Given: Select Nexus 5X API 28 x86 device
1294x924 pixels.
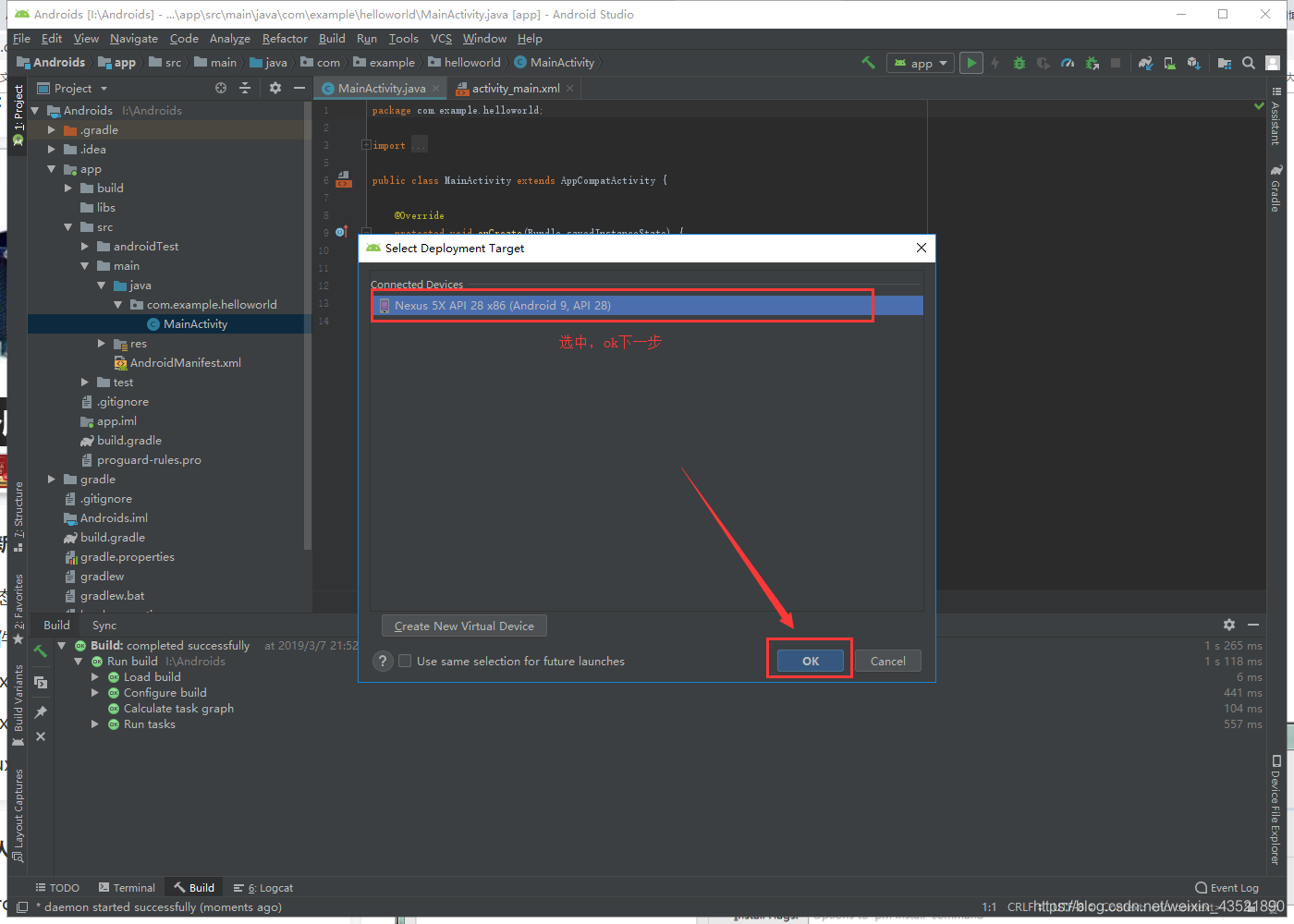Looking at the screenshot, I should coord(647,305).
